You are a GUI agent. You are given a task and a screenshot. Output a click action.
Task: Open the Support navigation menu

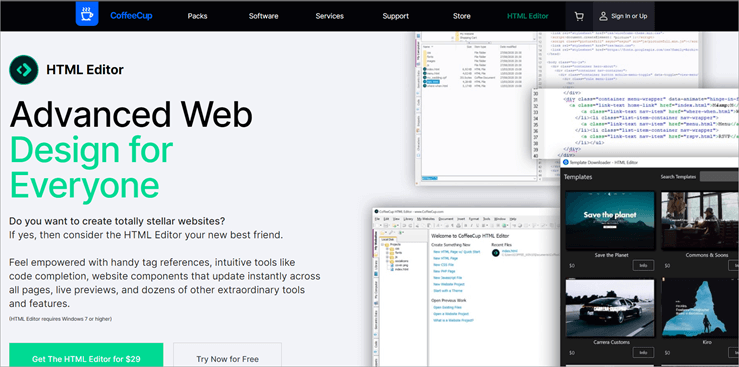tap(395, 16)
